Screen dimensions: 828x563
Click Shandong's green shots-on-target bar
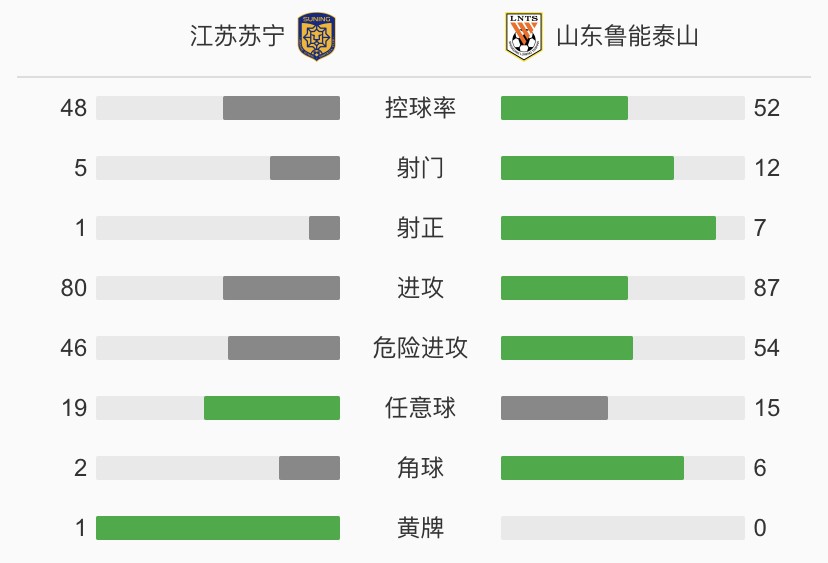click(x=608, y=228)
